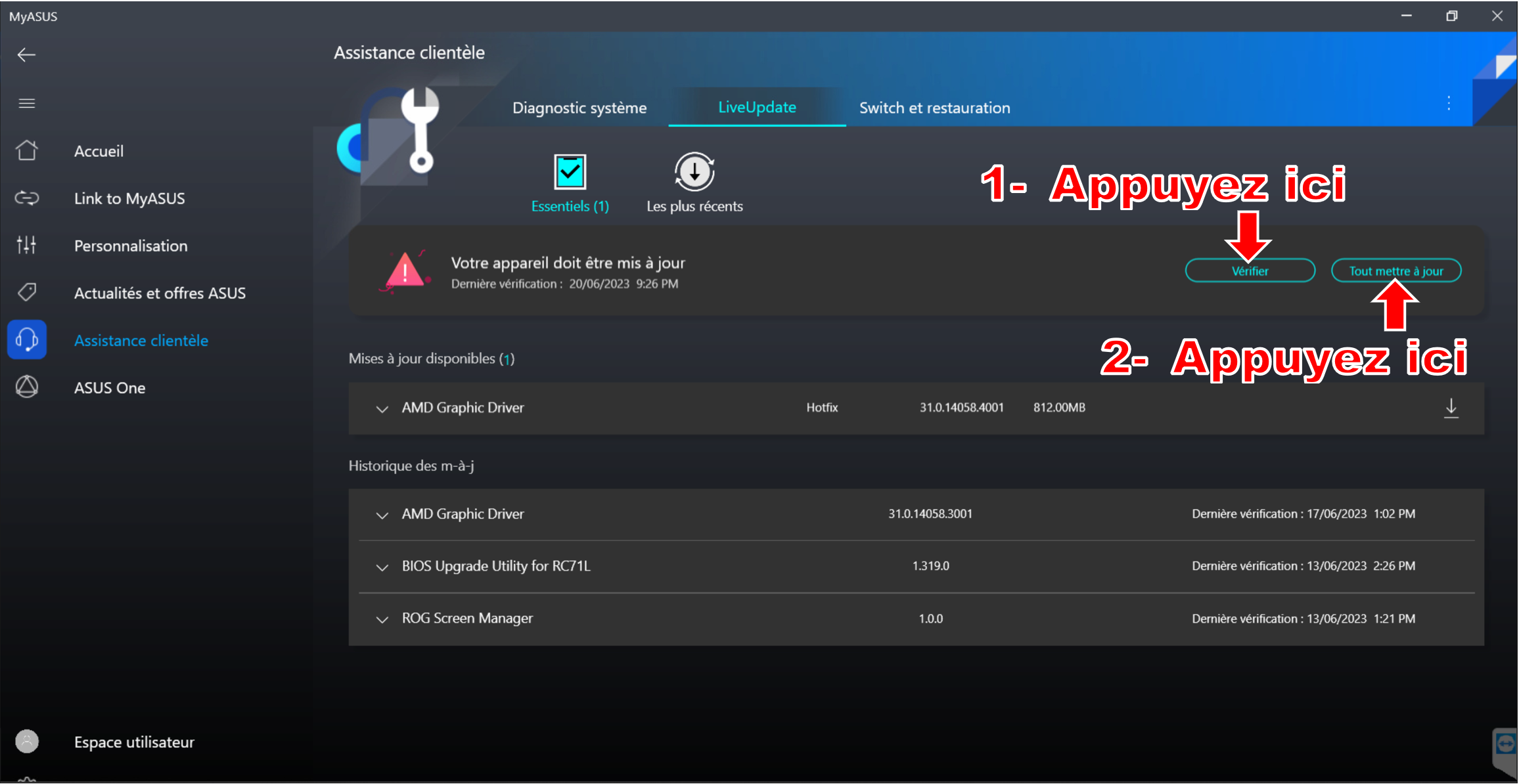This screenshot has width=1519, height=784.
Task: Open Actualités et offres ASUS
Action: (x=160, y=293)
